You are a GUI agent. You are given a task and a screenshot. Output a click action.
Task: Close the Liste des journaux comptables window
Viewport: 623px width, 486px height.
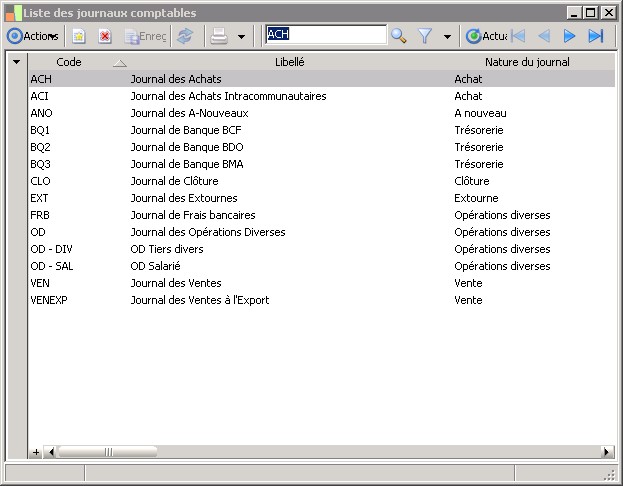click(x=608, y=13)
